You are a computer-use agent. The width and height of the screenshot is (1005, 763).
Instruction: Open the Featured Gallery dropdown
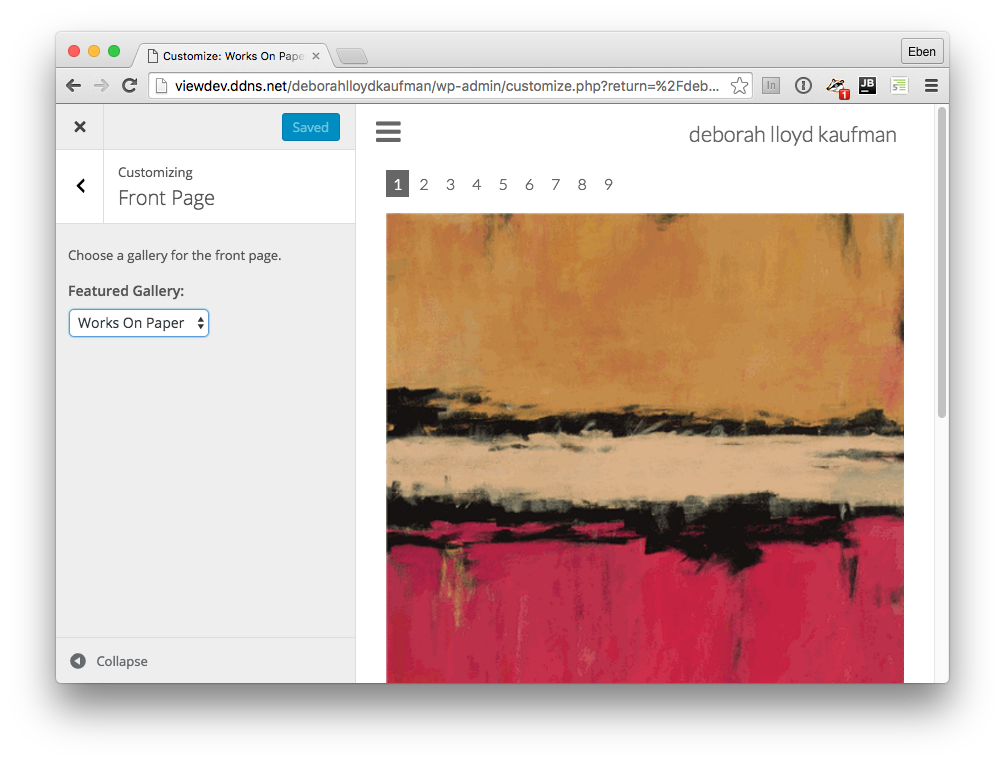[x=139, y=323]
